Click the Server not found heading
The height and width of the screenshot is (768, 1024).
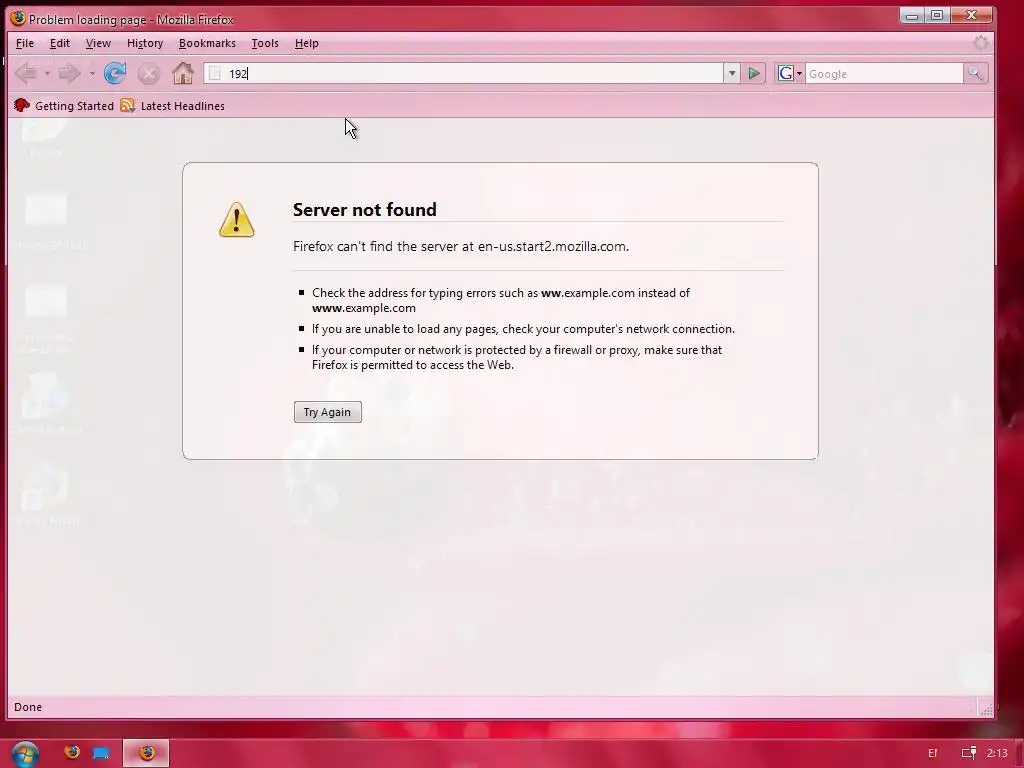click(364, 210)
